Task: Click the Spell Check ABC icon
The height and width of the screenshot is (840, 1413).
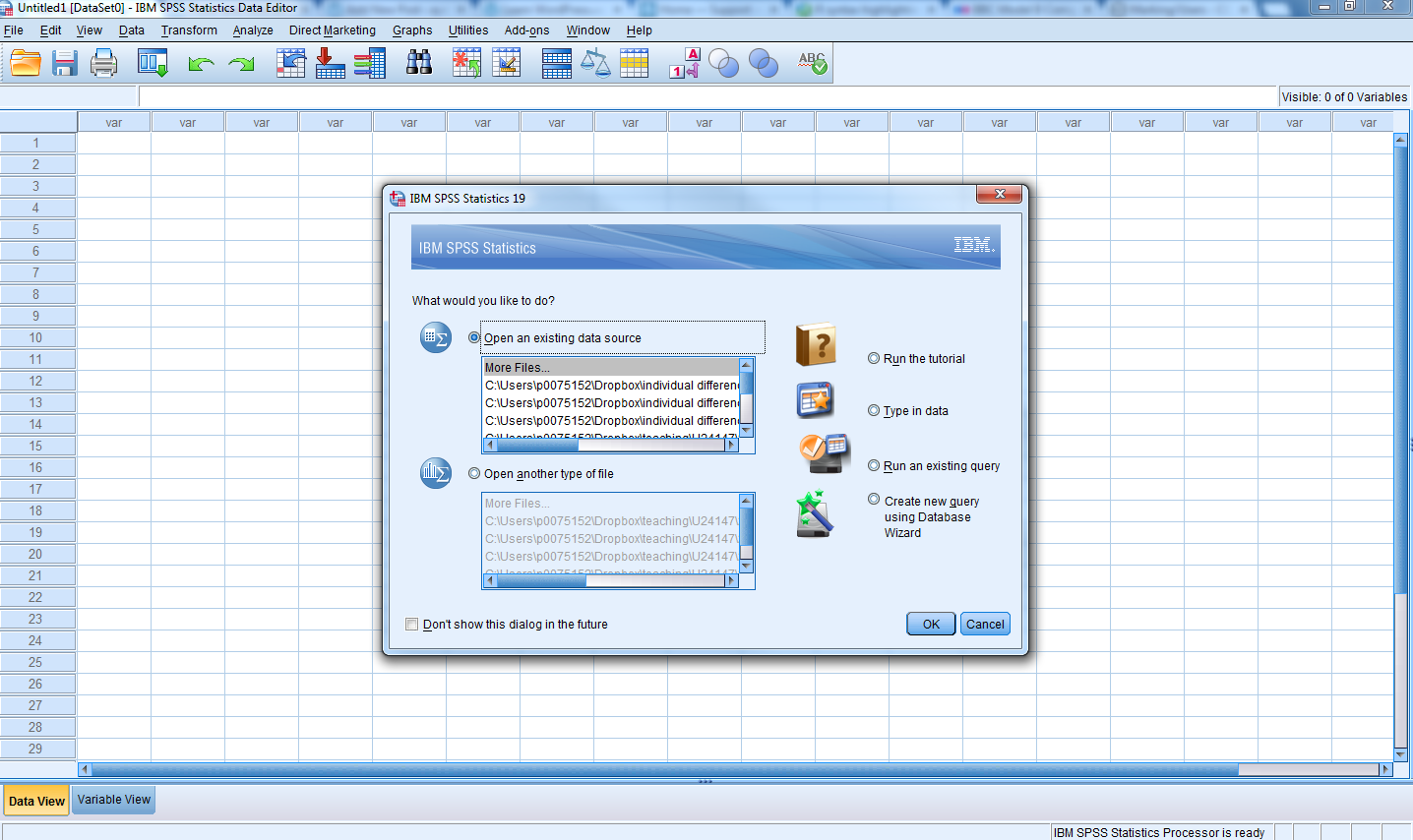Action: [813, 64]
